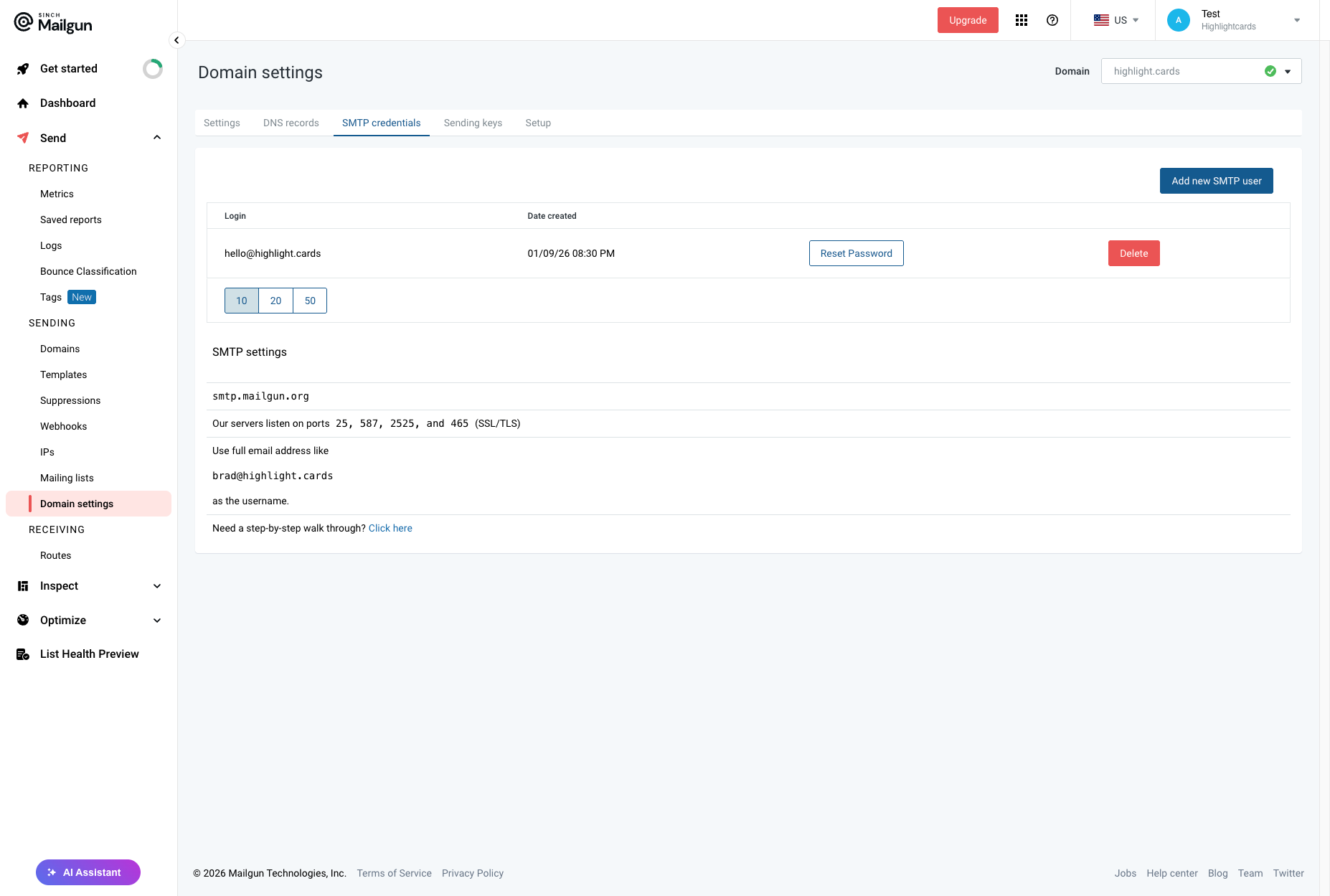Select 50 rows per page
Screen dimensions: 1330x896
[310, 301]
